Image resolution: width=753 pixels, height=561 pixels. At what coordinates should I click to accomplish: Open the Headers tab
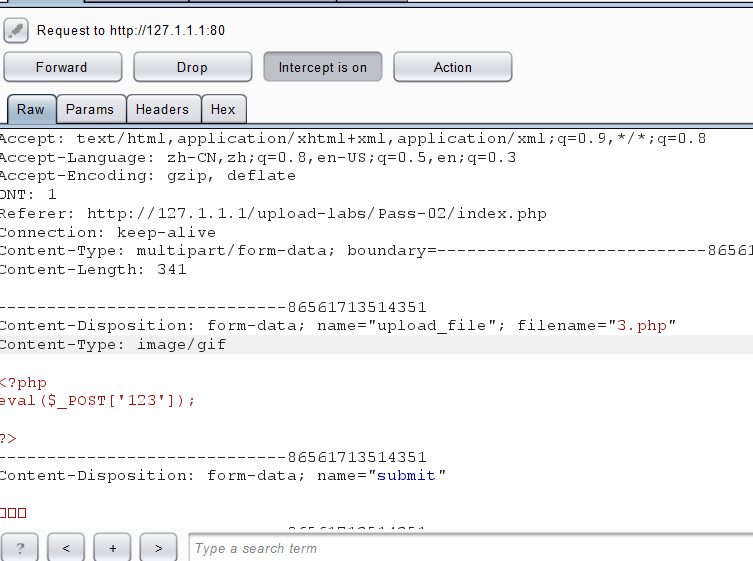click(x=163, y=110)
